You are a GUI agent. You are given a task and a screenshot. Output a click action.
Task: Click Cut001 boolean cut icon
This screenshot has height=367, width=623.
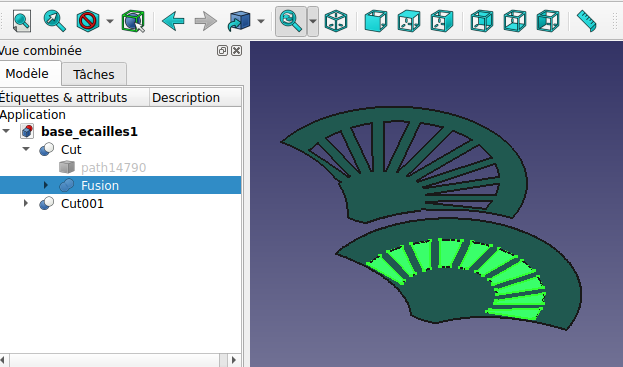click(x=46, y=203)
